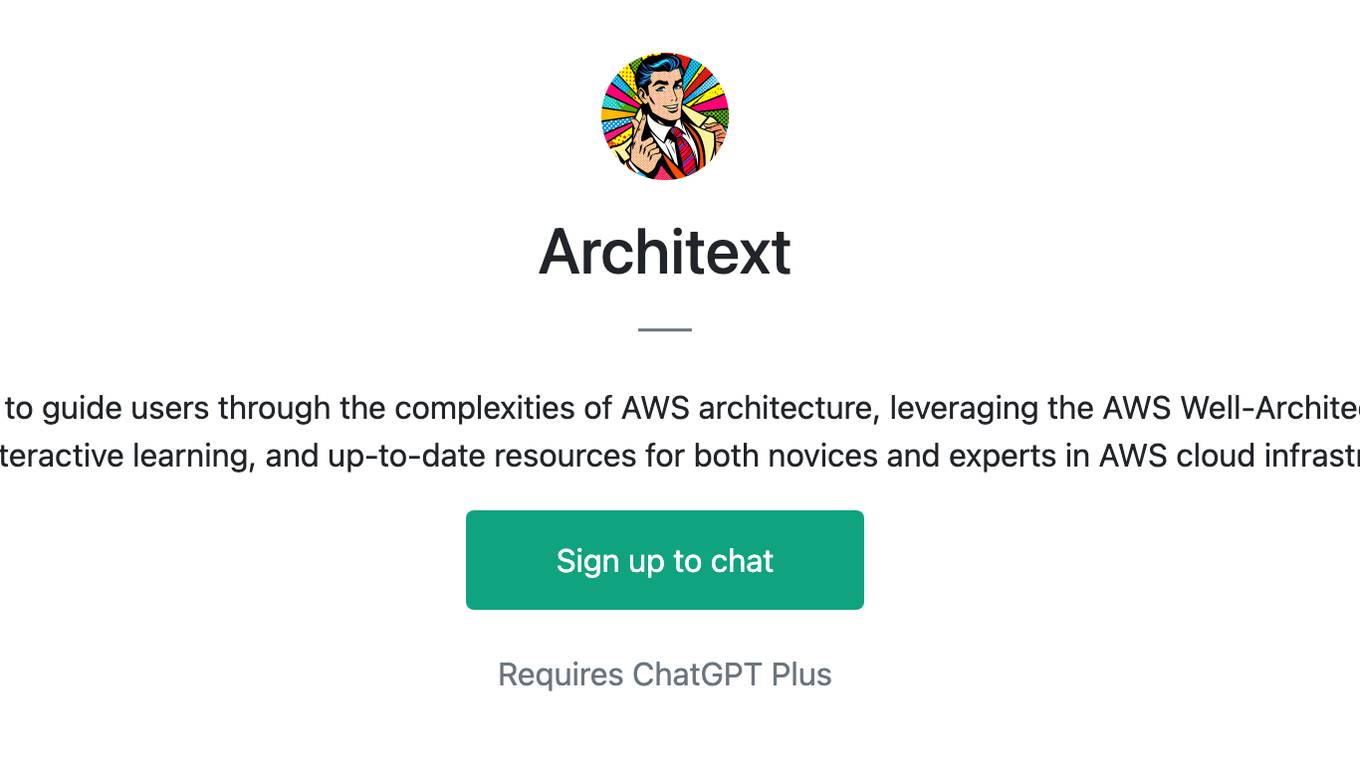Click the Requires ChatGPT Plus text
Screen dimensions: 1360x764
(x=665, y=675)
